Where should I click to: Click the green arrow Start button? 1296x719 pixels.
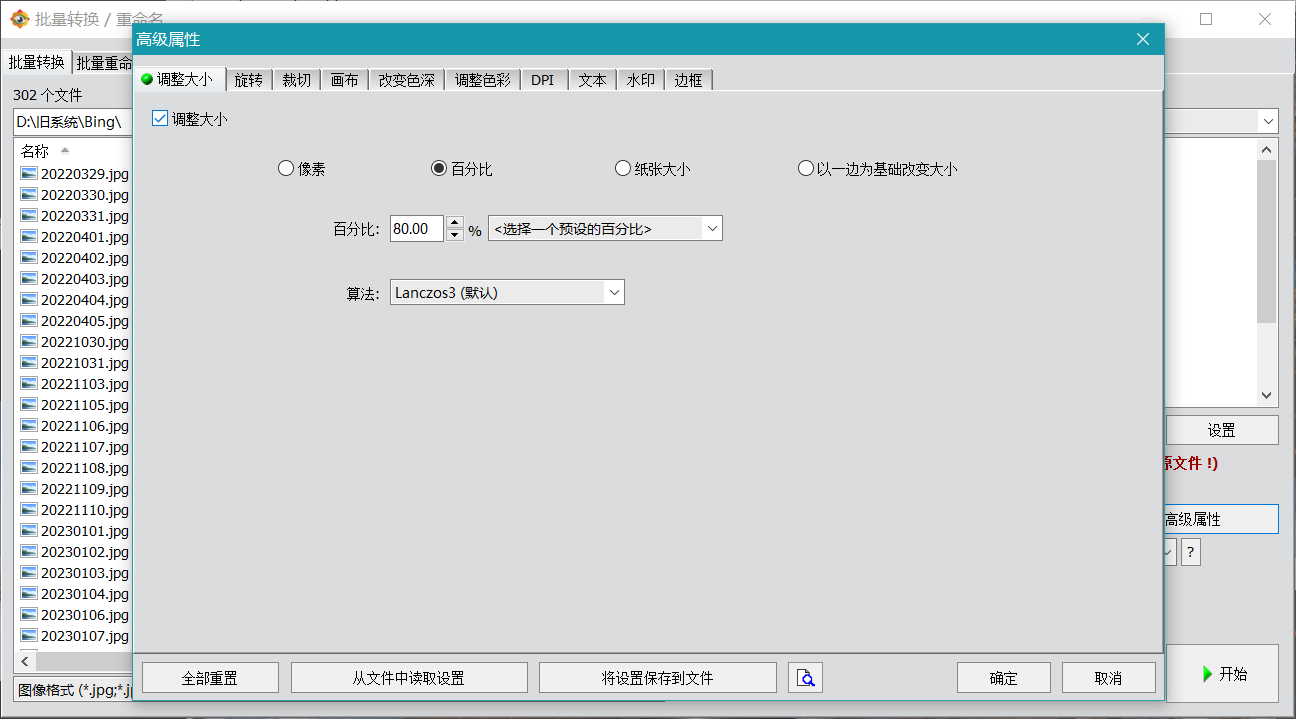pyautogui.click(x=1222, y=674)
